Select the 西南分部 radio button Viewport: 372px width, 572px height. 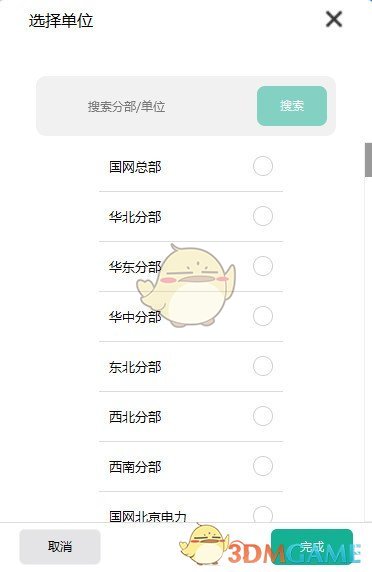point(263,466)
